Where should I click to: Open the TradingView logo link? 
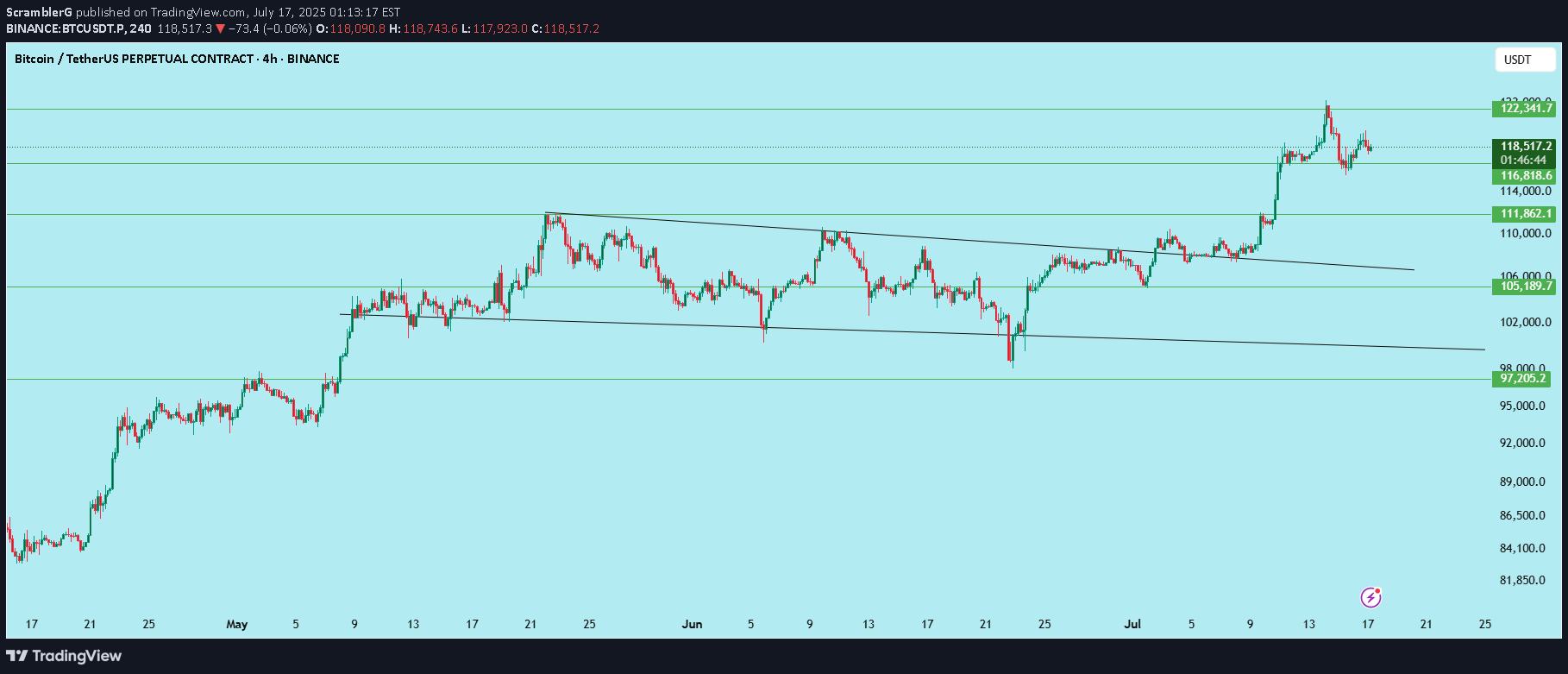64,656
